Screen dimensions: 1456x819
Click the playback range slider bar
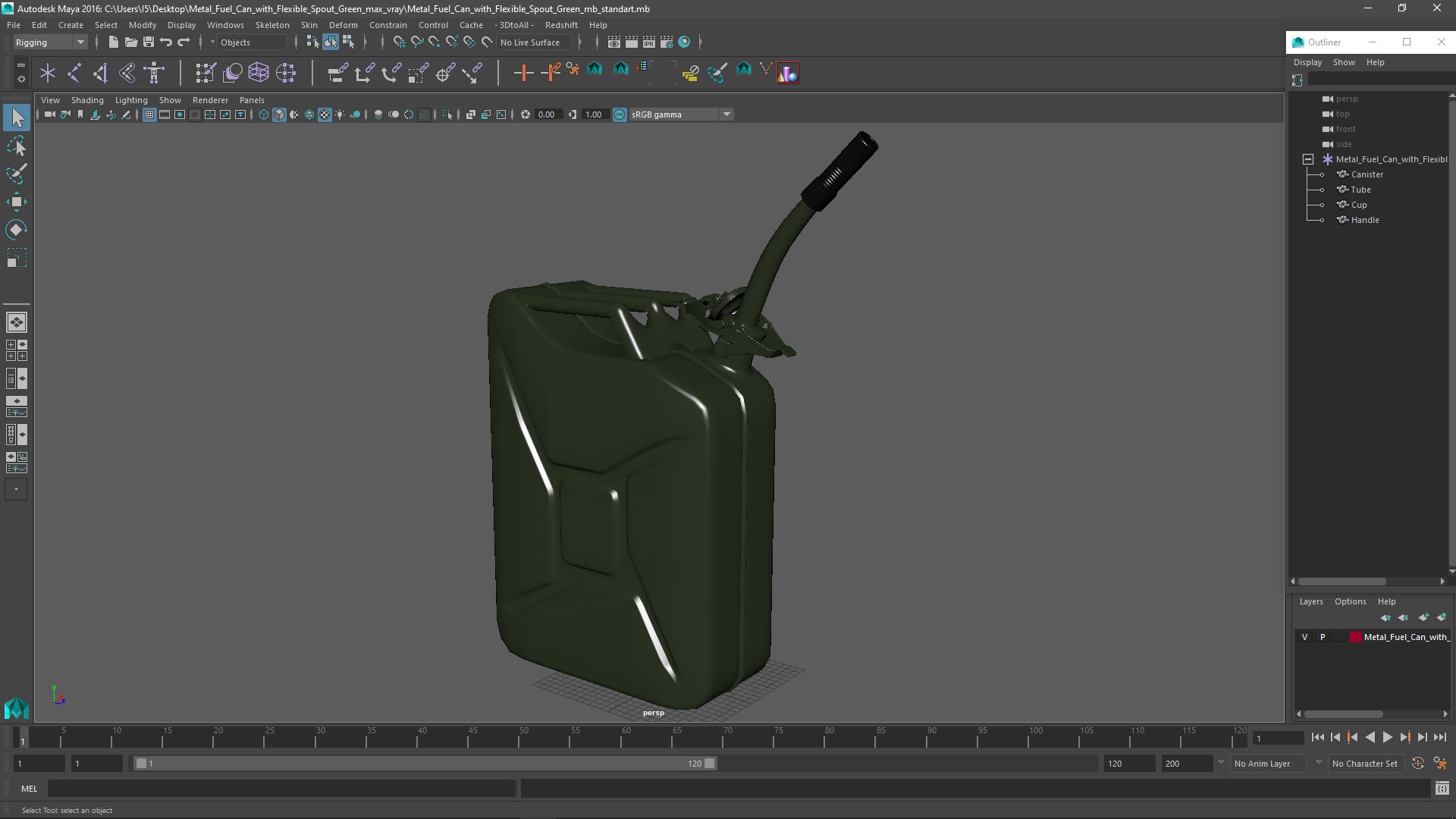coord(425,764)
